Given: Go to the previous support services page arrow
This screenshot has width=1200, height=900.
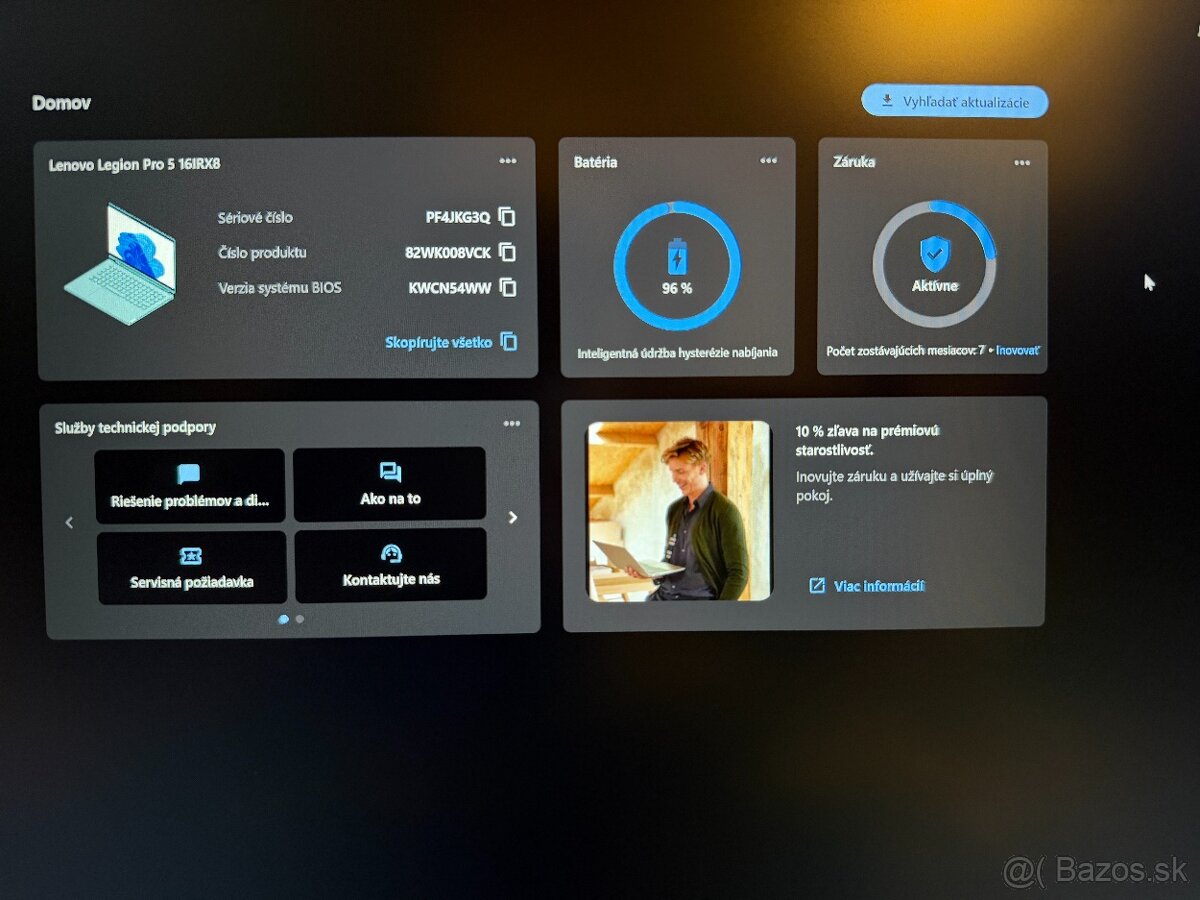Looking at the screenshot, I should [69, 522].
